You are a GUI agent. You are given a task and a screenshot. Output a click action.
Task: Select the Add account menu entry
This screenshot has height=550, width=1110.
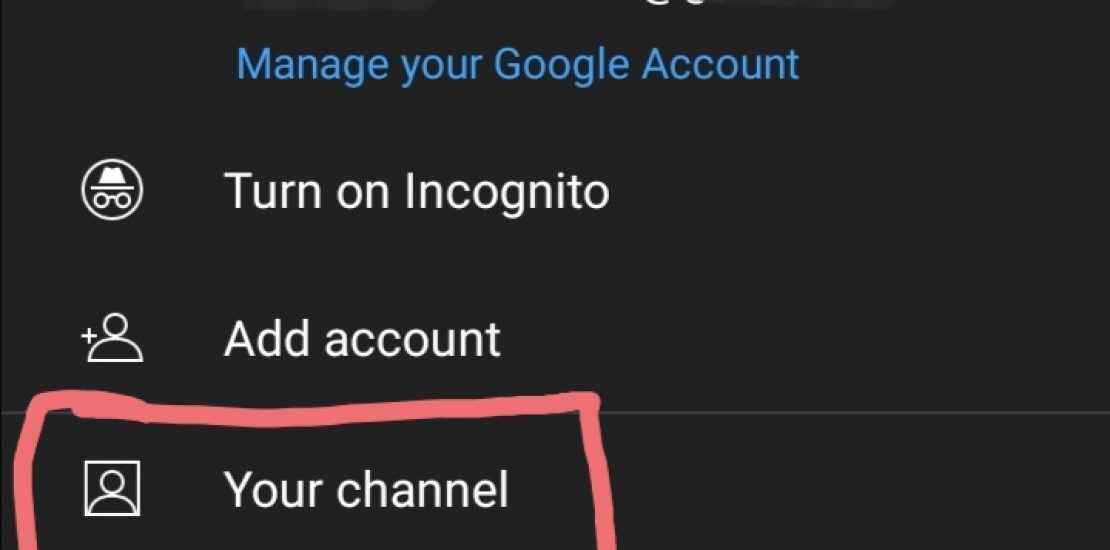[x=555, y=338]
